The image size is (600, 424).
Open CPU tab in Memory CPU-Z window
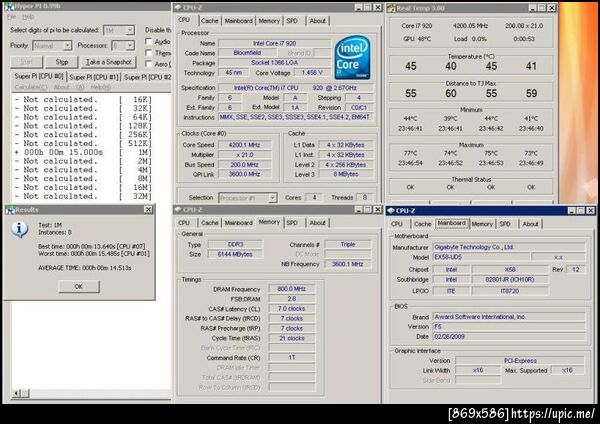[184, 223]
